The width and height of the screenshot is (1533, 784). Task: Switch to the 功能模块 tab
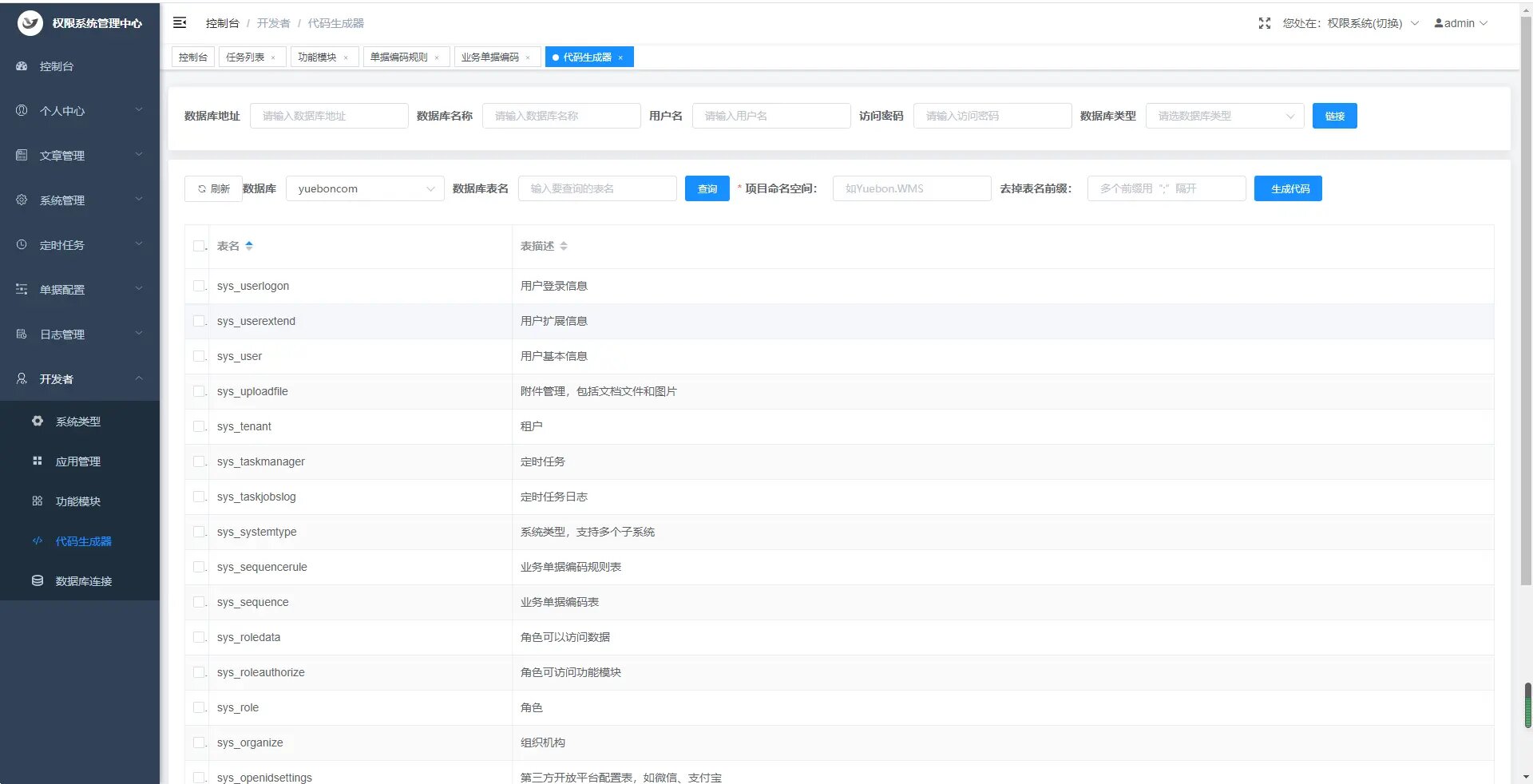click(x=317, y=57)
